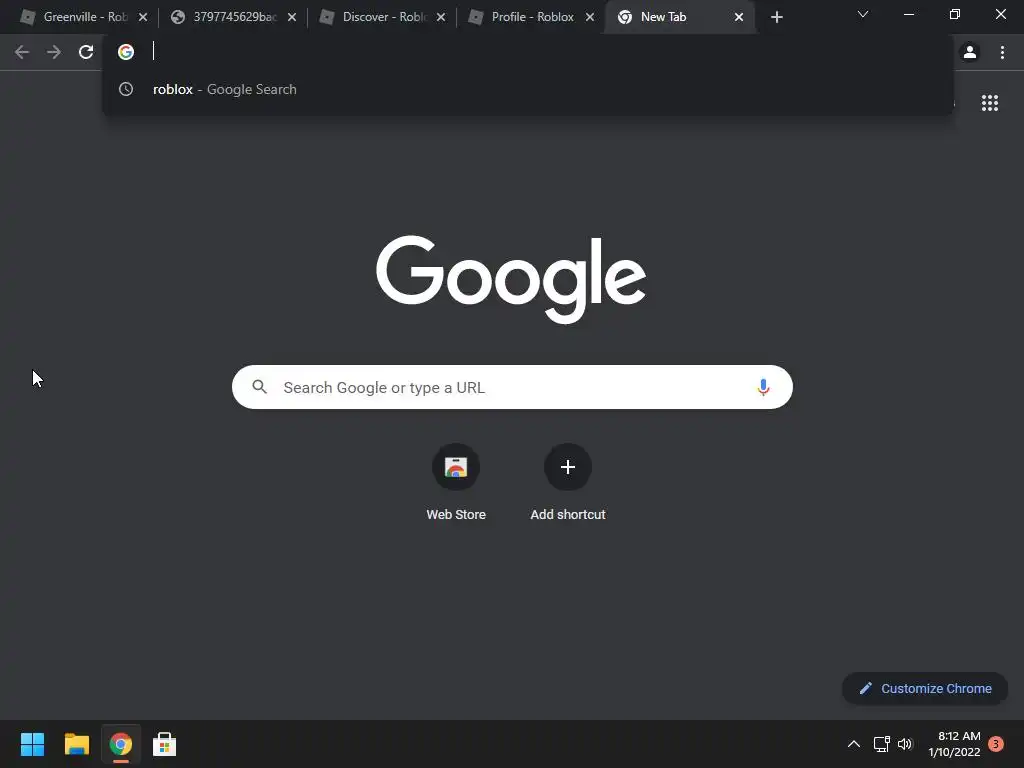1024x768 pixels.
Task: Reload the current page
Action: coord(86,52)
